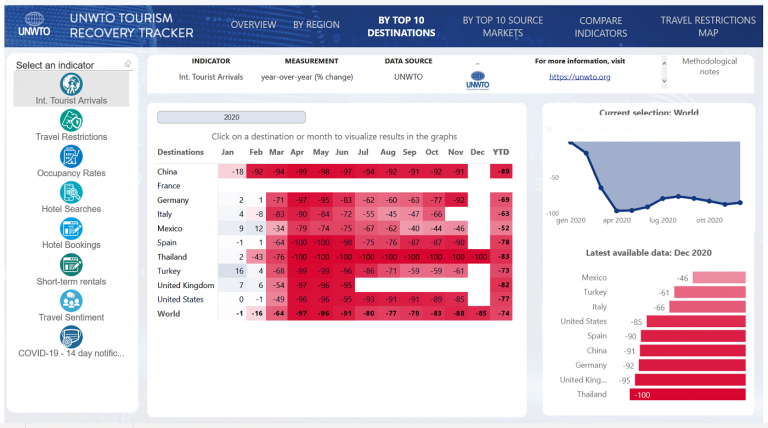768x428 pixels.
Task: Select the Occupancy Rates indicator icon
Action: 71,157
